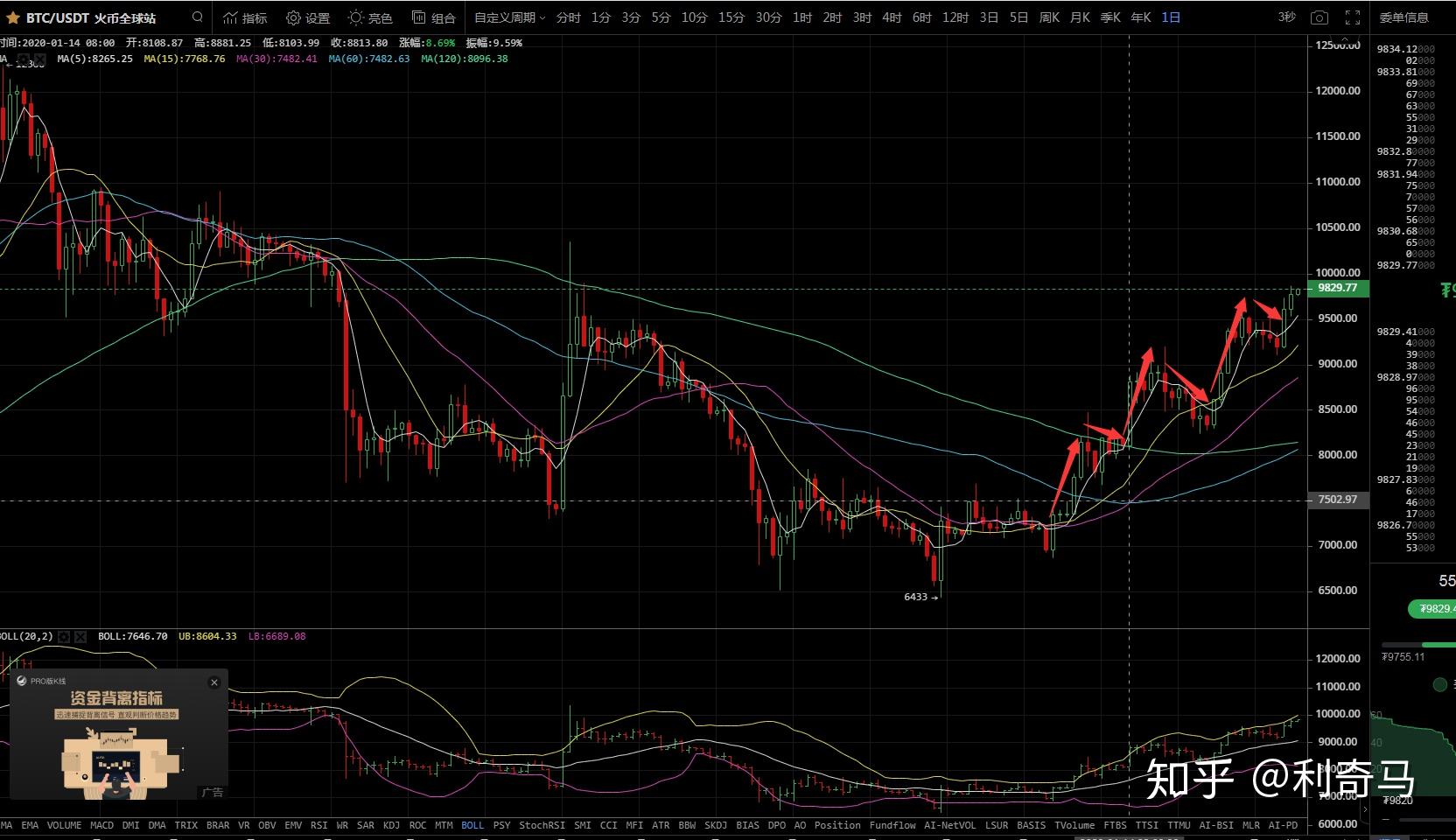Toggle the 组合 combination layout

[434, 17]
